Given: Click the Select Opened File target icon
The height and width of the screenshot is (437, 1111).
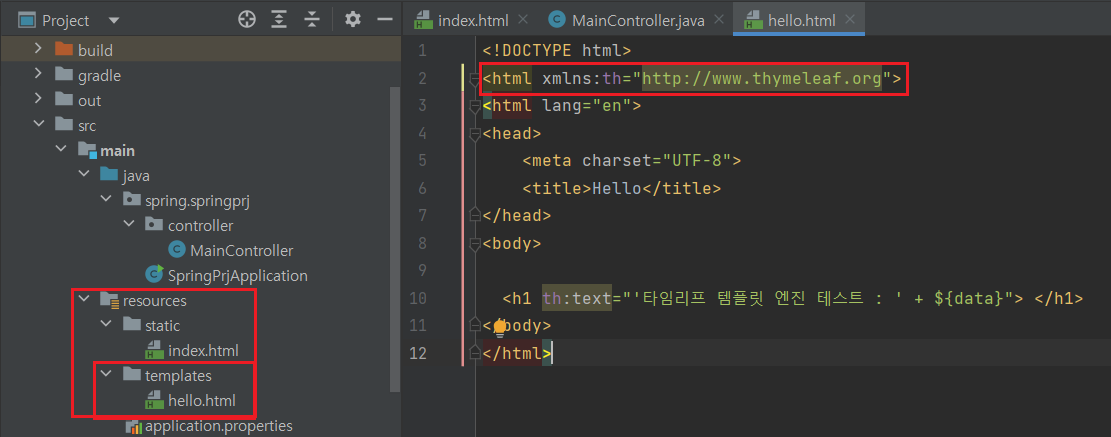Looking at the screenshot, I should tap(246, 20).
